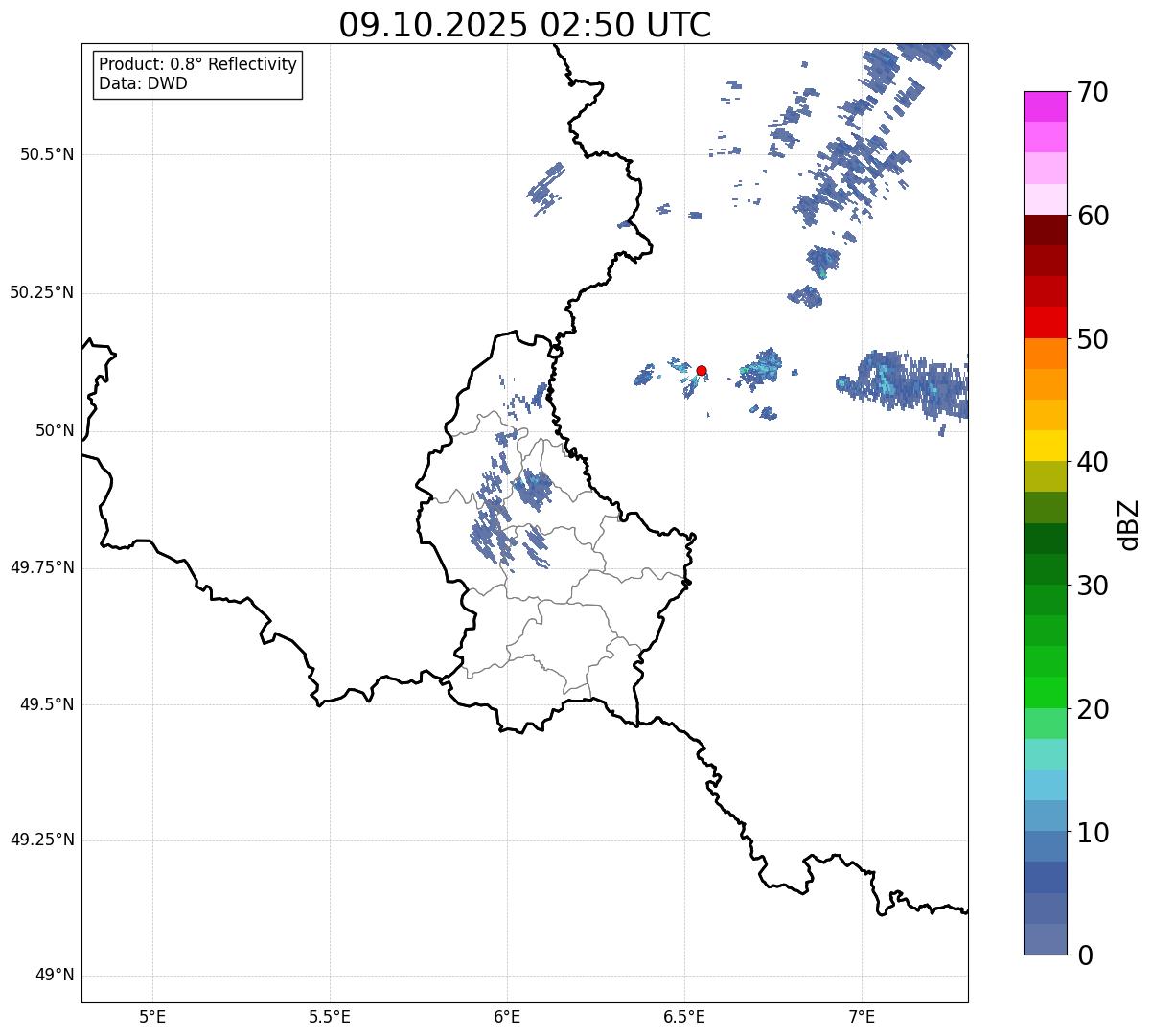This screenshot has width=1152, height=1036.
Task: Click the orange colorbar segment just below 50
Action: click(1045, 354)
